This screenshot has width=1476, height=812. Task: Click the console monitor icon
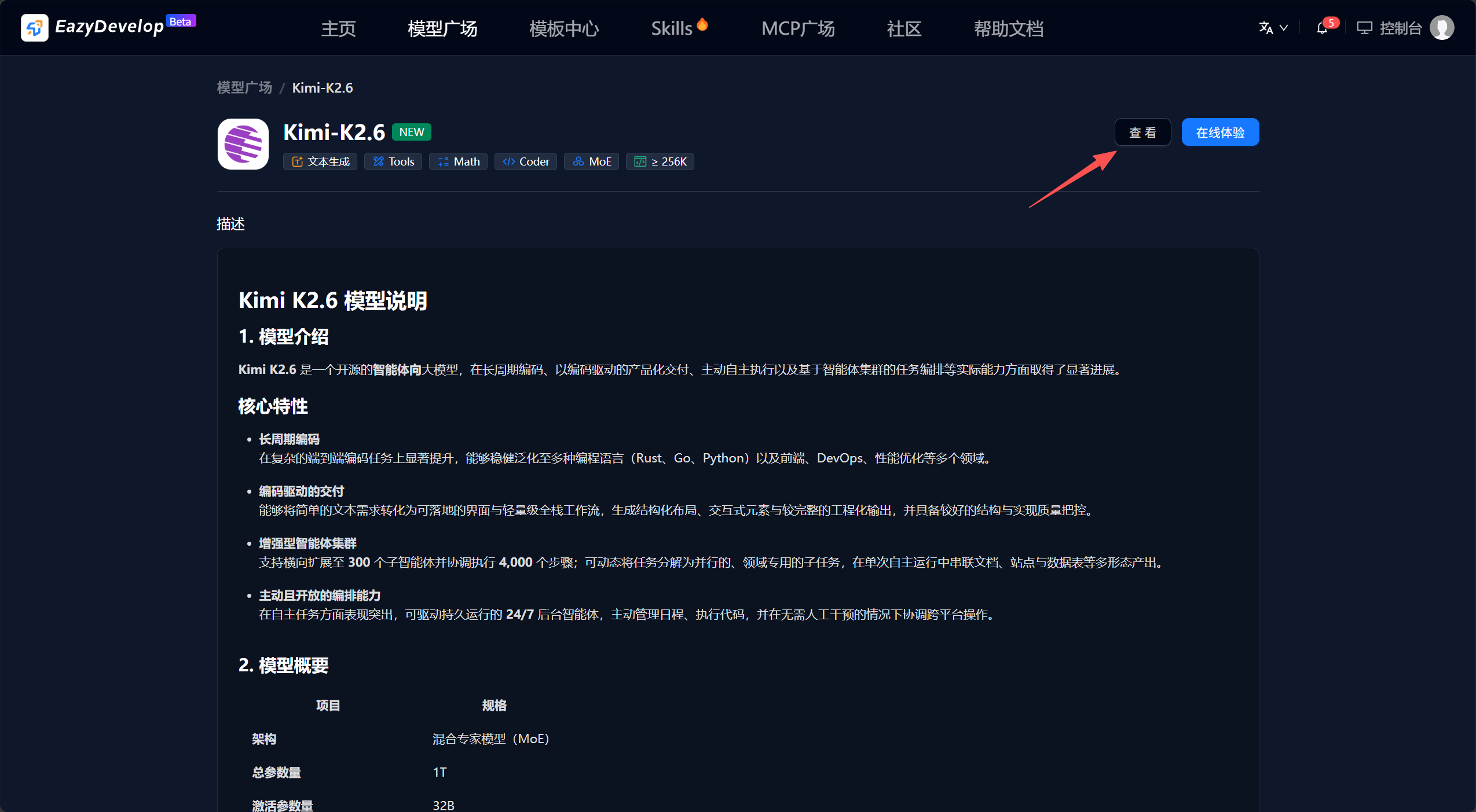click(x=1365, y=28)
